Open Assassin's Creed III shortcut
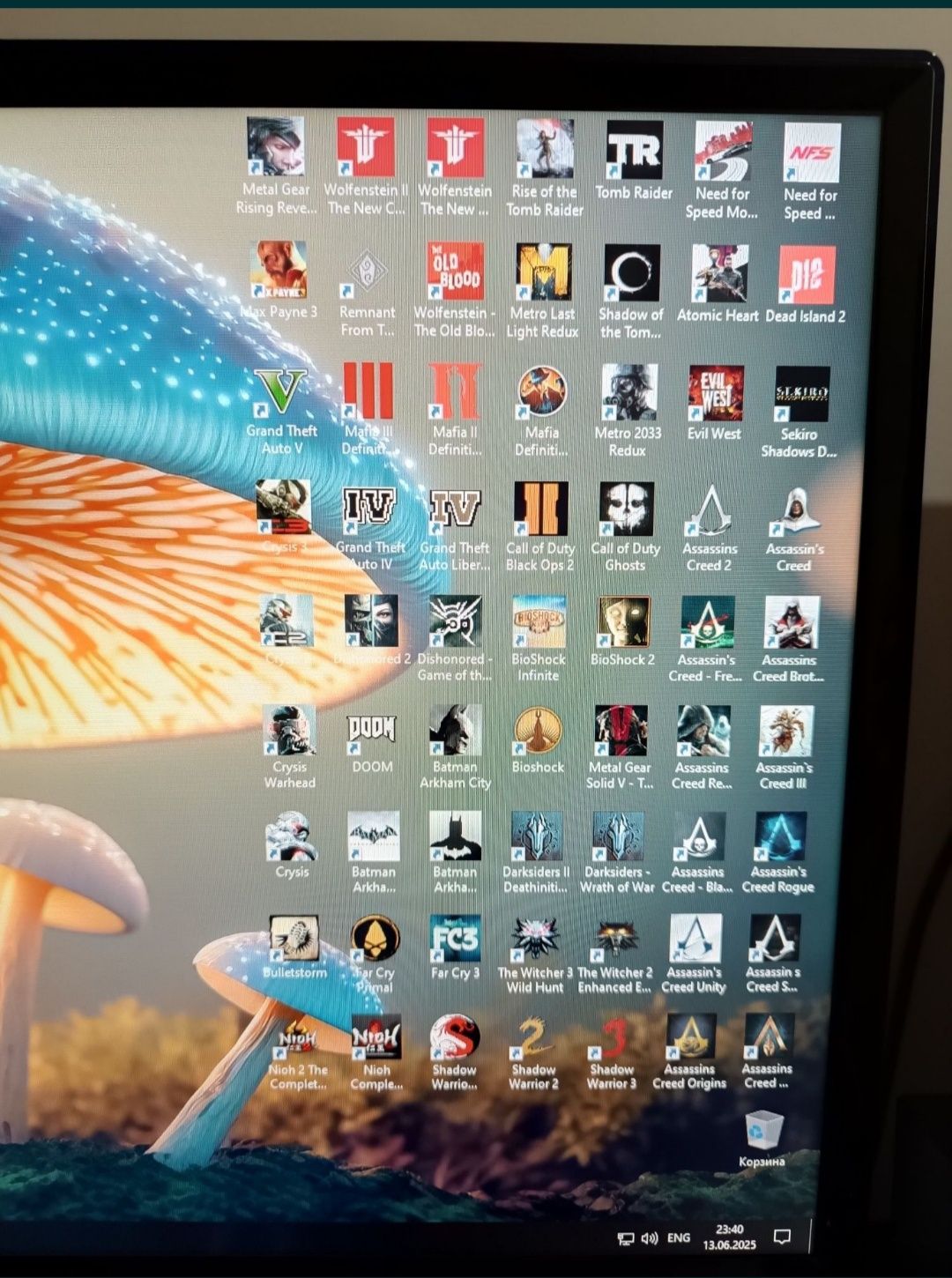952x1278 pixels. tap(785, 732)
